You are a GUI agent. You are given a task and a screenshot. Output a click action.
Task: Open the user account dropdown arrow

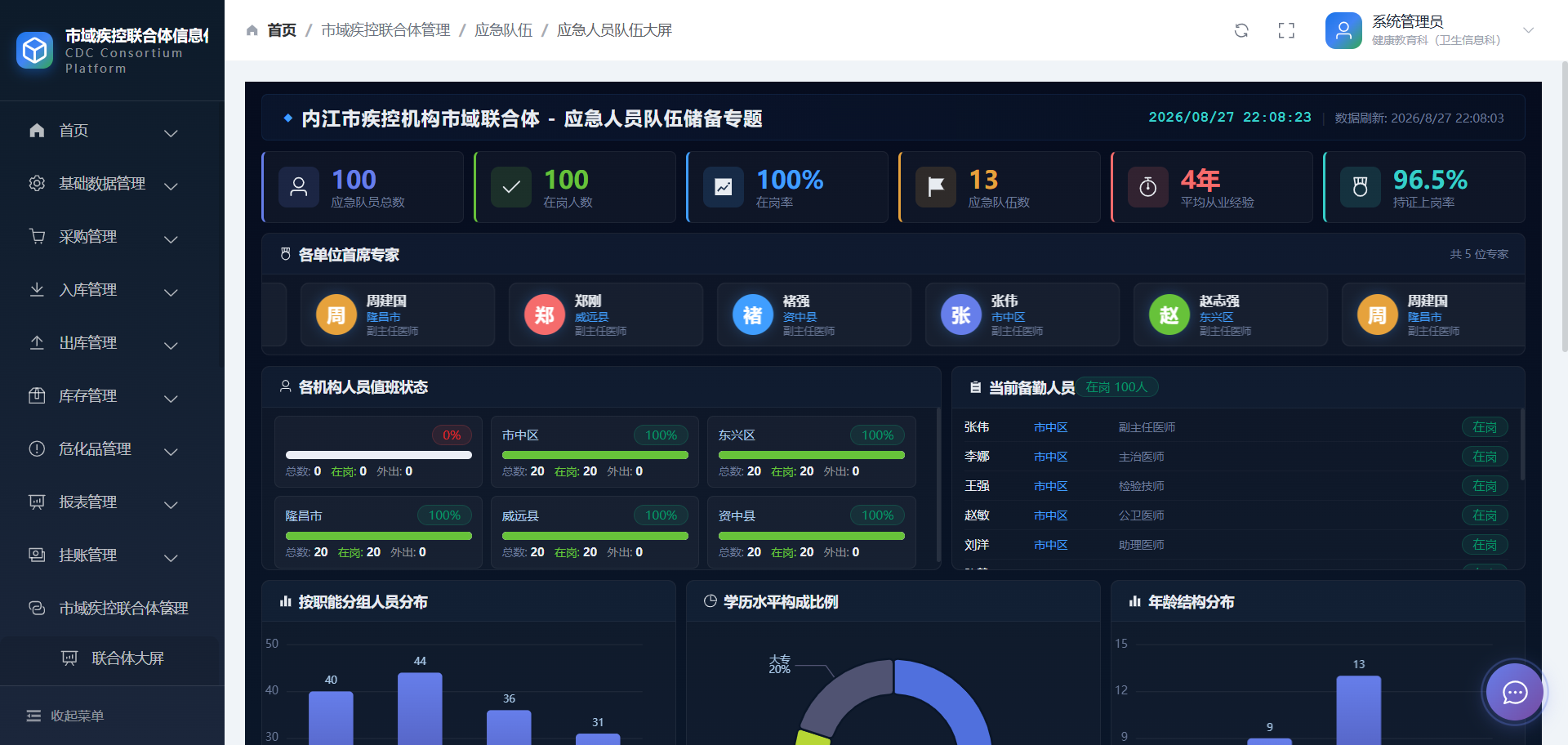click(x=1529, y=30)
